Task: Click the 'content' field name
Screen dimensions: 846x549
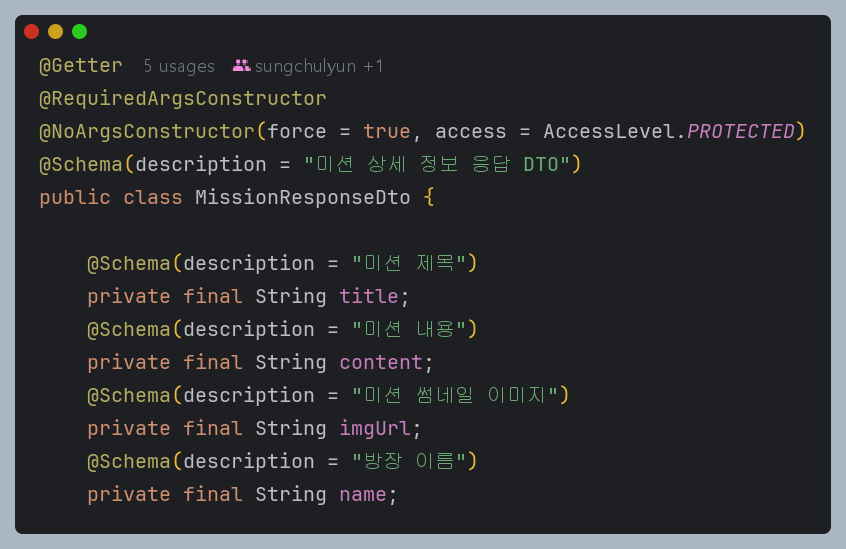Action: tap(381, 362)
